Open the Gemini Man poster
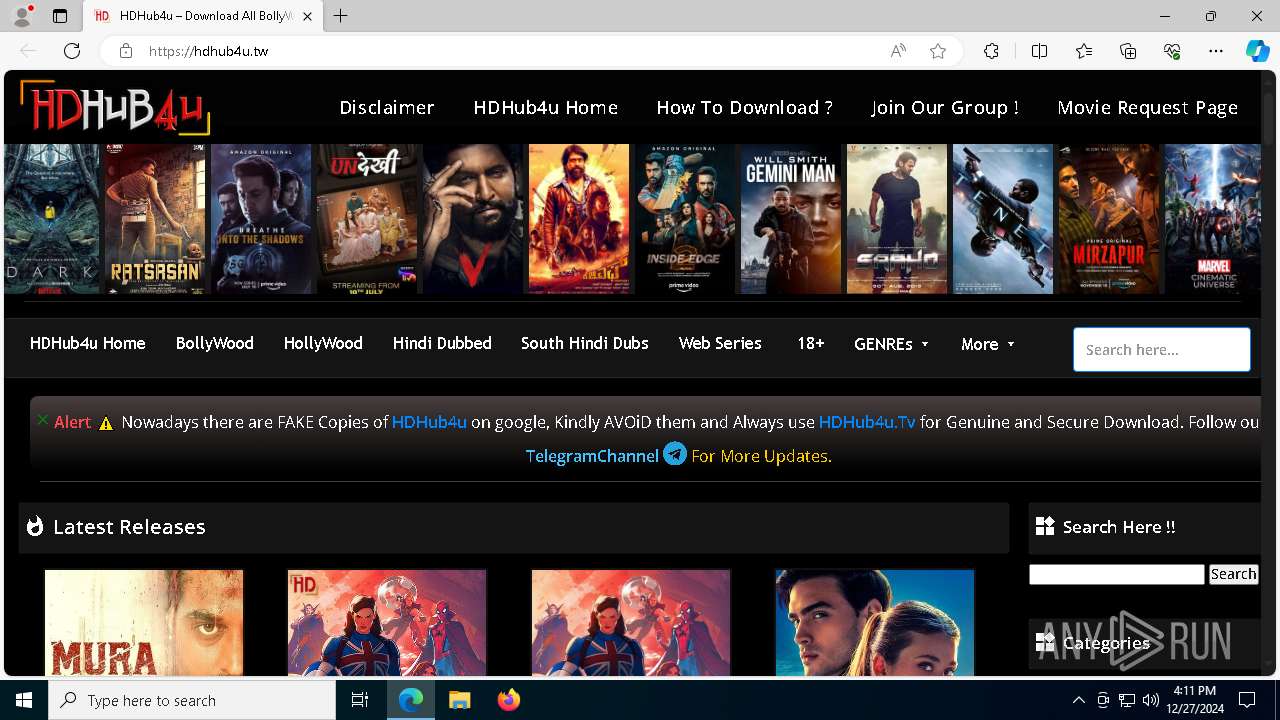The image size is (1280, 720). pos(791,219)
